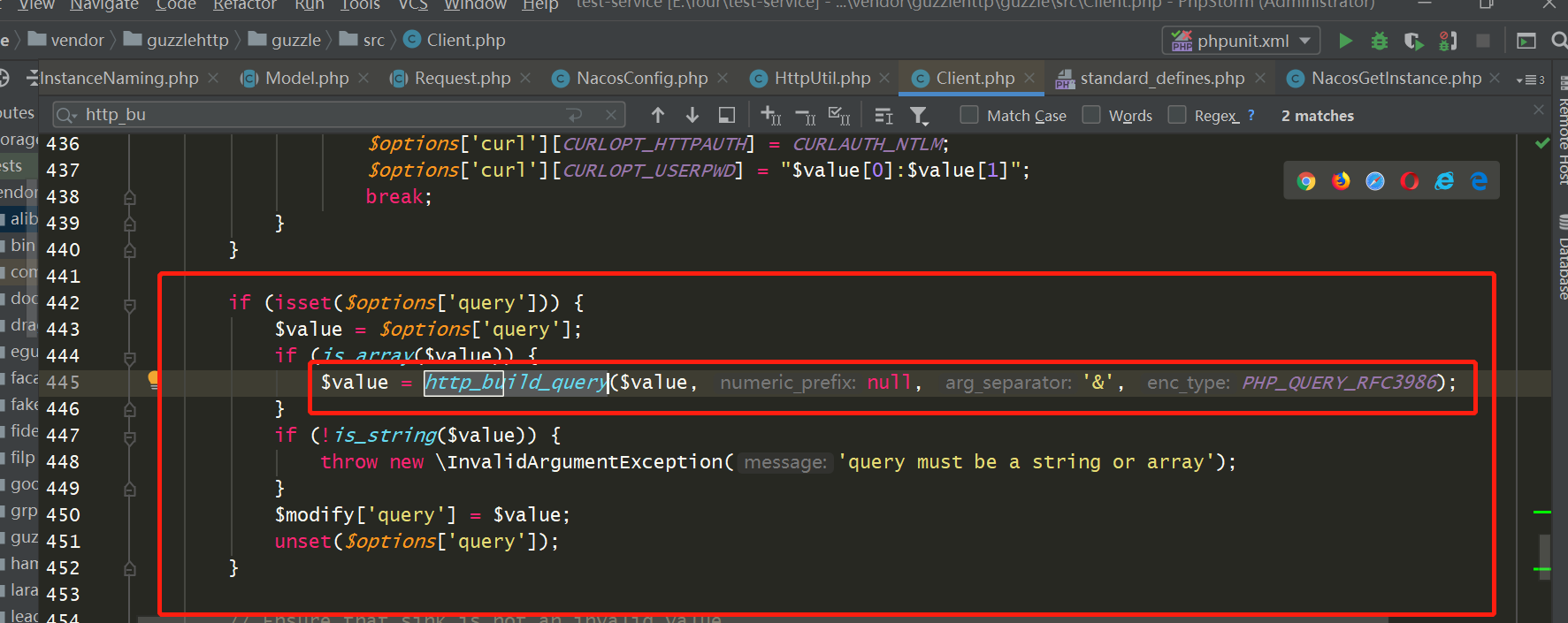Click line number 445 in gutter
1568x623 pixels.
[x=63, y=383]
